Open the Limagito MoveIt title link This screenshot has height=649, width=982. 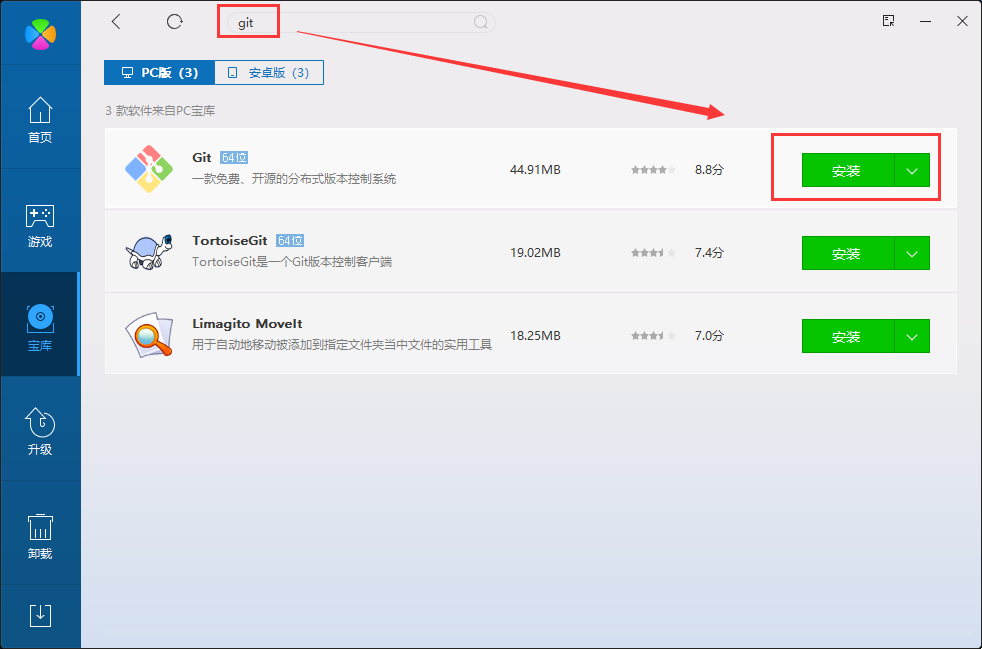coord(247,324)
